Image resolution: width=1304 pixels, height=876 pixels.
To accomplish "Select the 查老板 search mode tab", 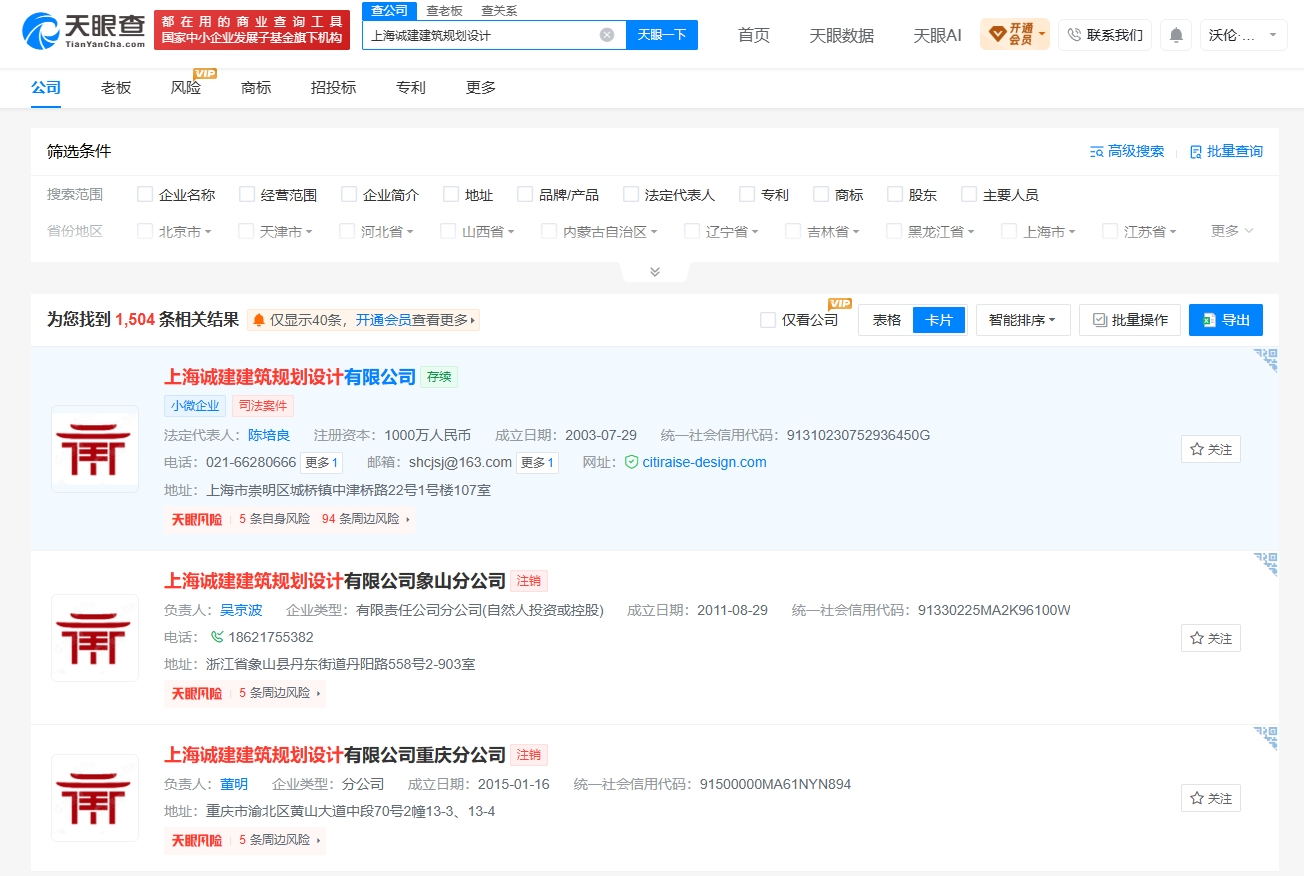I will [x=444, y=10].
